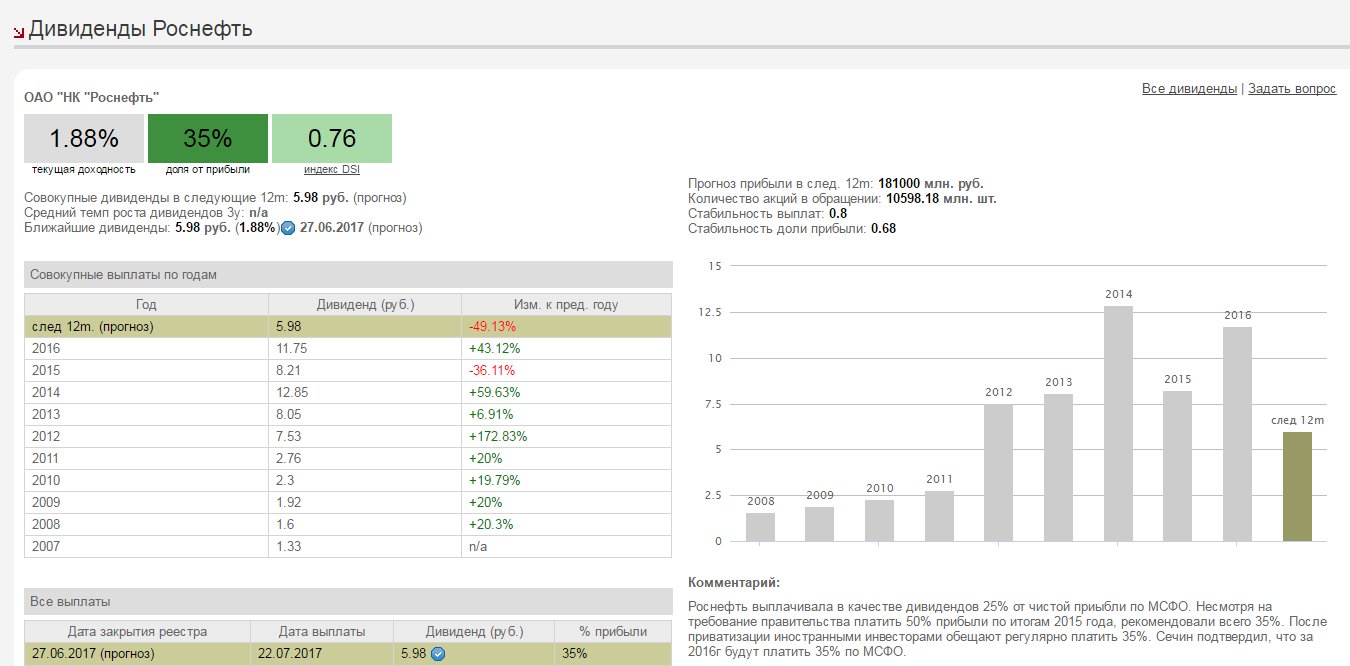This screenshot has width=1350, height=666.
Task: Click the light green 0.76 DSI box
Action: (x=332, y=138)
